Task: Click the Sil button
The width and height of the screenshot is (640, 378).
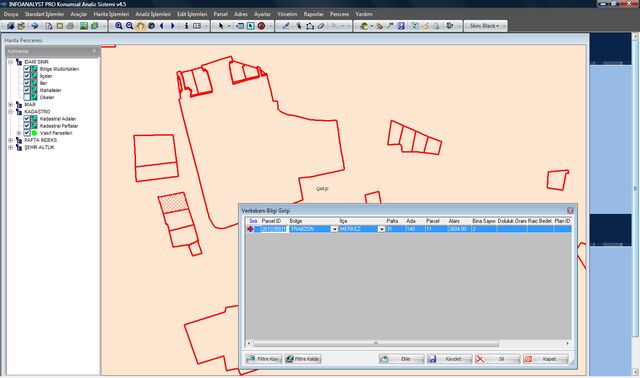Action: click(x=498, y=359)
